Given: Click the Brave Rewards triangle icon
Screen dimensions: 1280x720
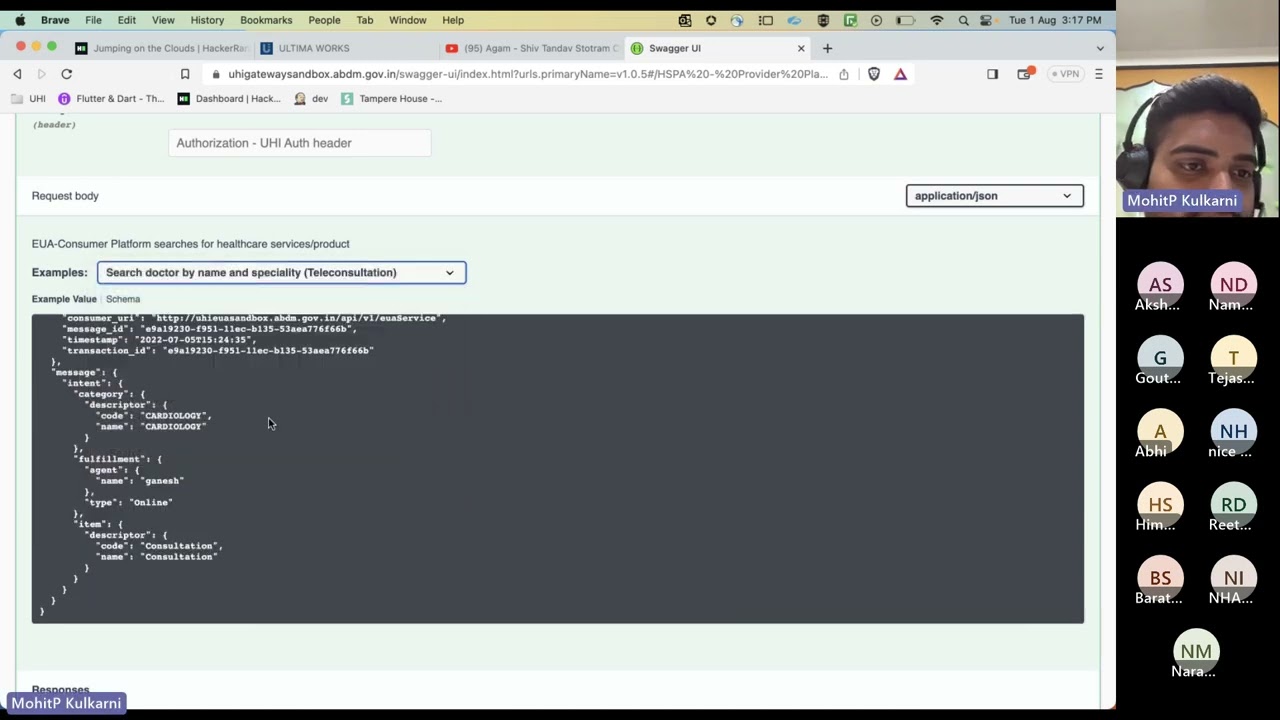Looking at the screenshot, I should pos(900,74).
